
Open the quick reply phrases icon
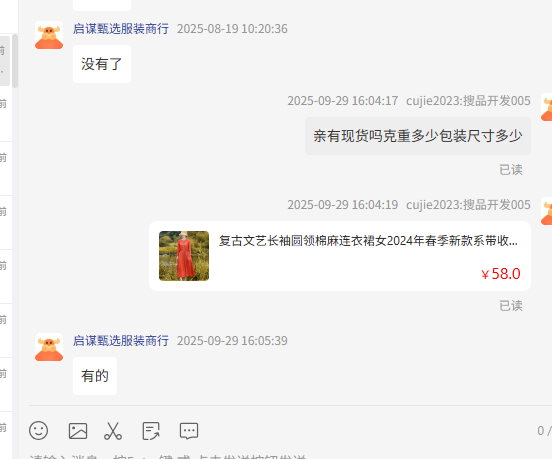pos(151,431)
